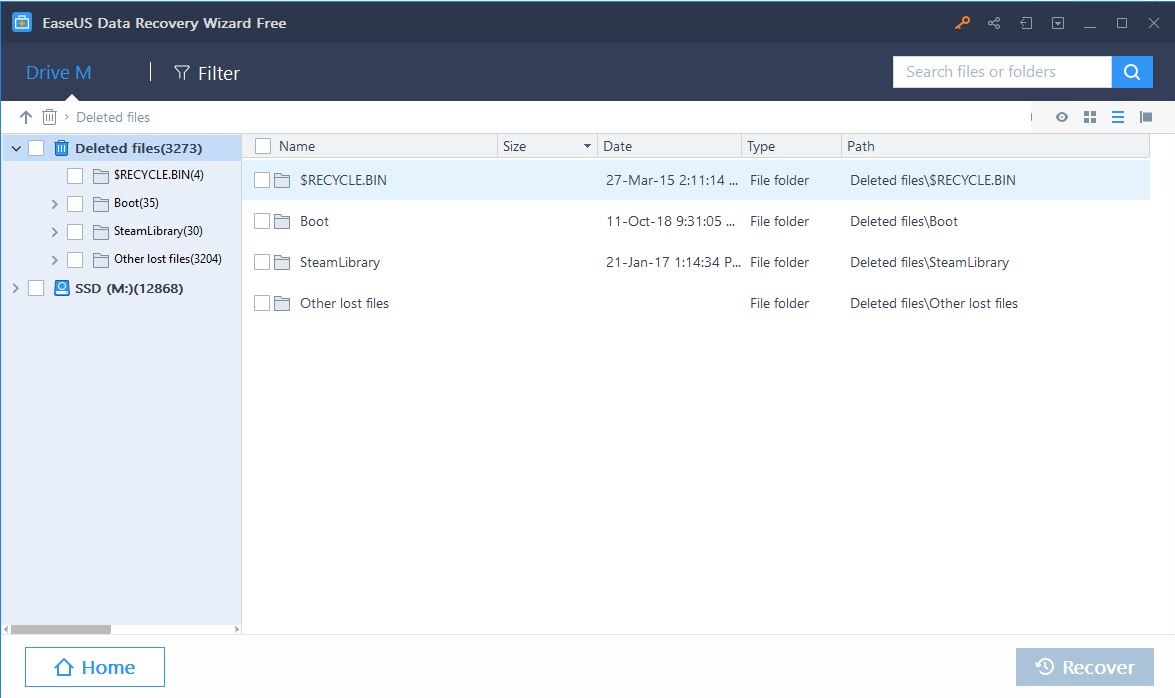
Task: Tick the checkbox for the Boot row
Action: pos(262,221)
